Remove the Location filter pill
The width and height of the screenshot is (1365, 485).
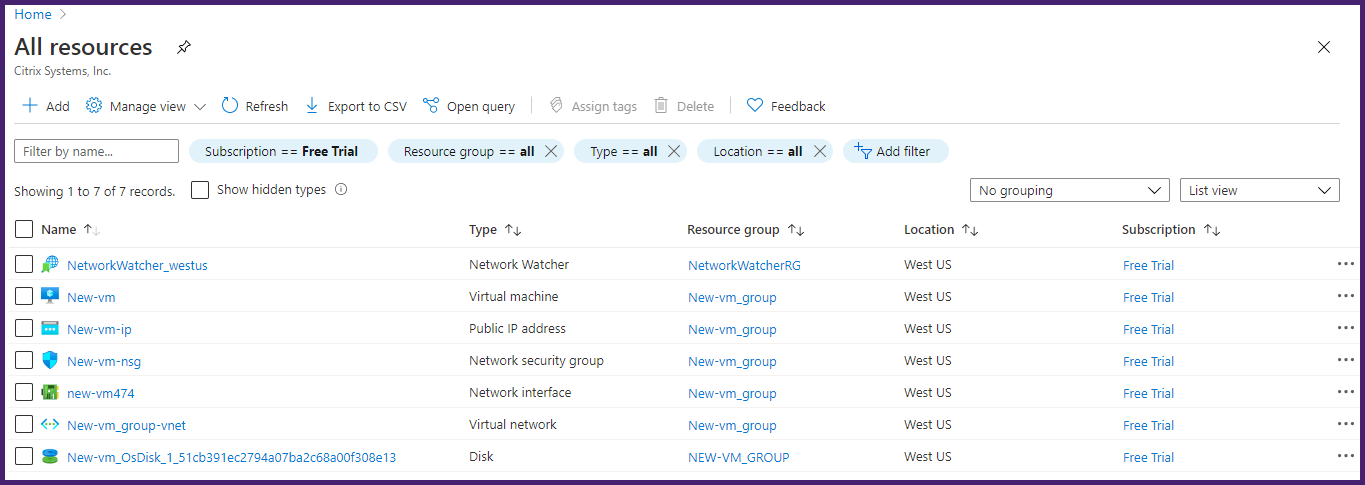click(820, 151)
